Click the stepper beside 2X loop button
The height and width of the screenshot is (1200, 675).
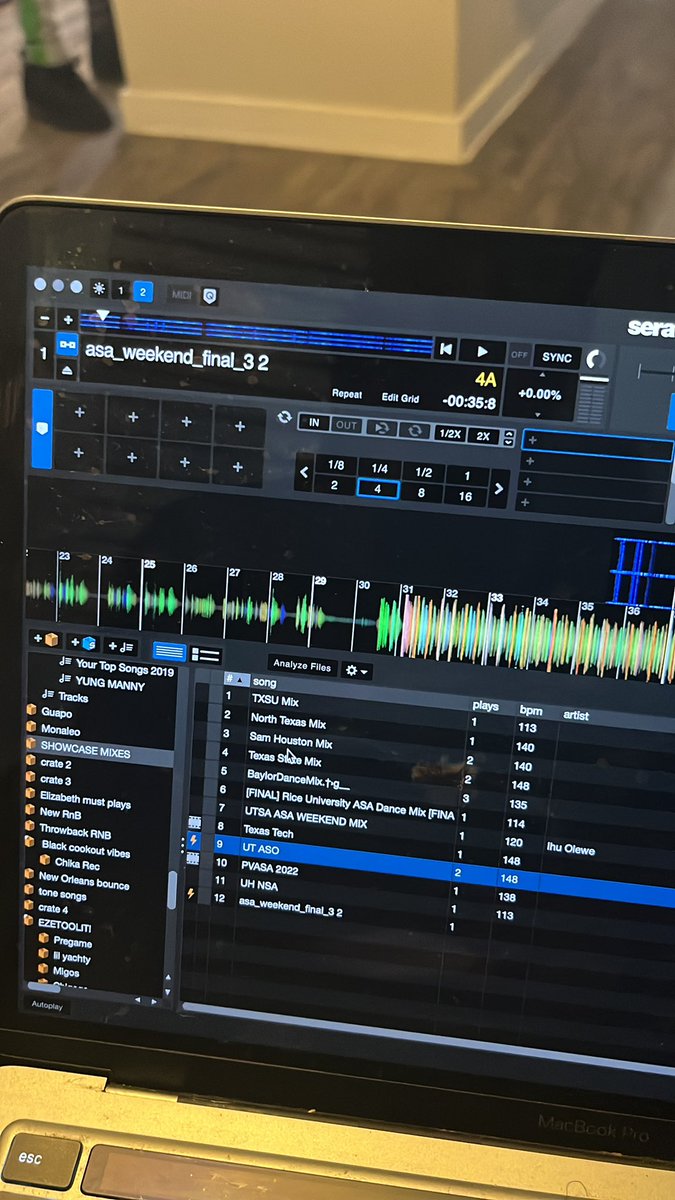[509, 438]
